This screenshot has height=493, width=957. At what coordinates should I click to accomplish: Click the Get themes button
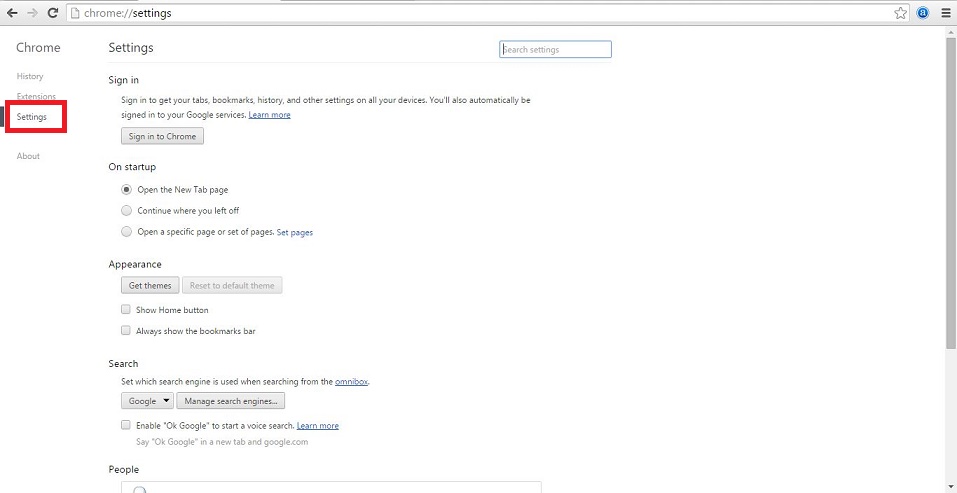[150, 285]
